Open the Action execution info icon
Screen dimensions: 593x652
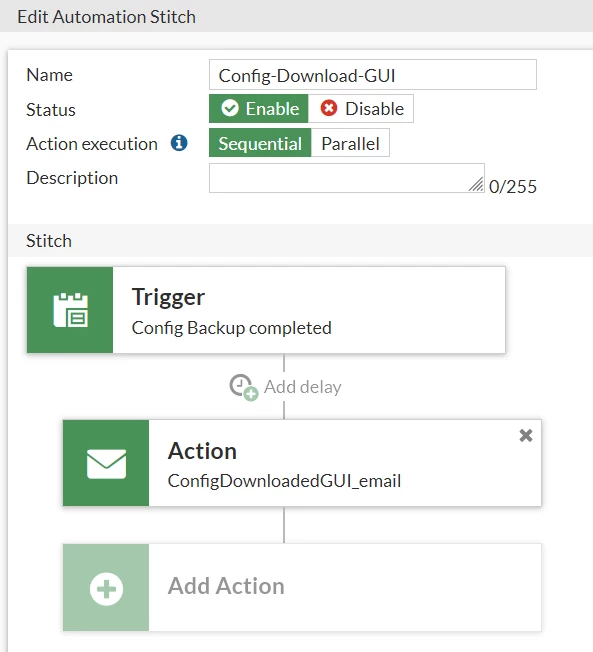click(x=179, y=143)
